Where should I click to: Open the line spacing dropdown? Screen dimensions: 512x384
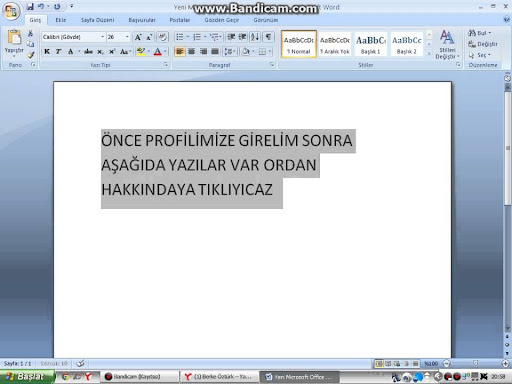pyautogui.click(x=230, y=51)
